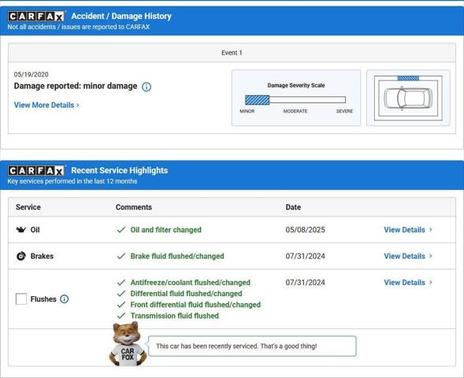Screen dimensions: 464x378
Task: Click the Flushes service label
Action: 43,299
